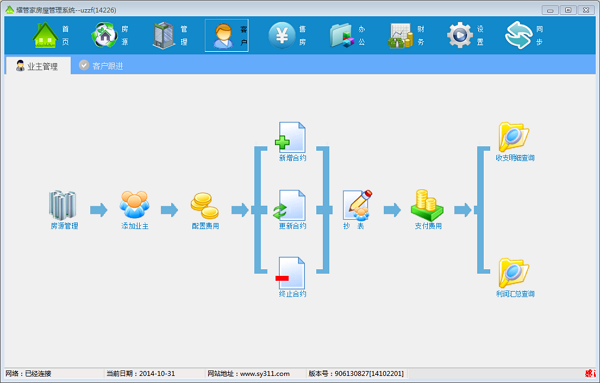Open the 管理 building management icon
This screenshot has height=383, width=600.
(164, 35)
